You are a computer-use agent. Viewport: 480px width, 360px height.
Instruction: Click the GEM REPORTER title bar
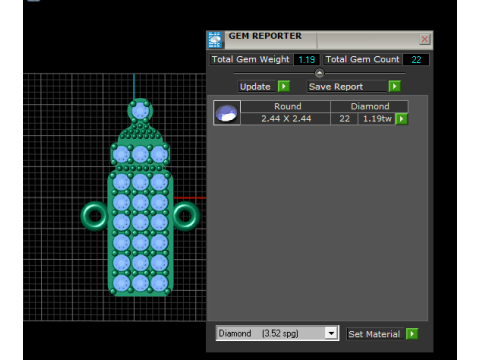coord(320,40)
